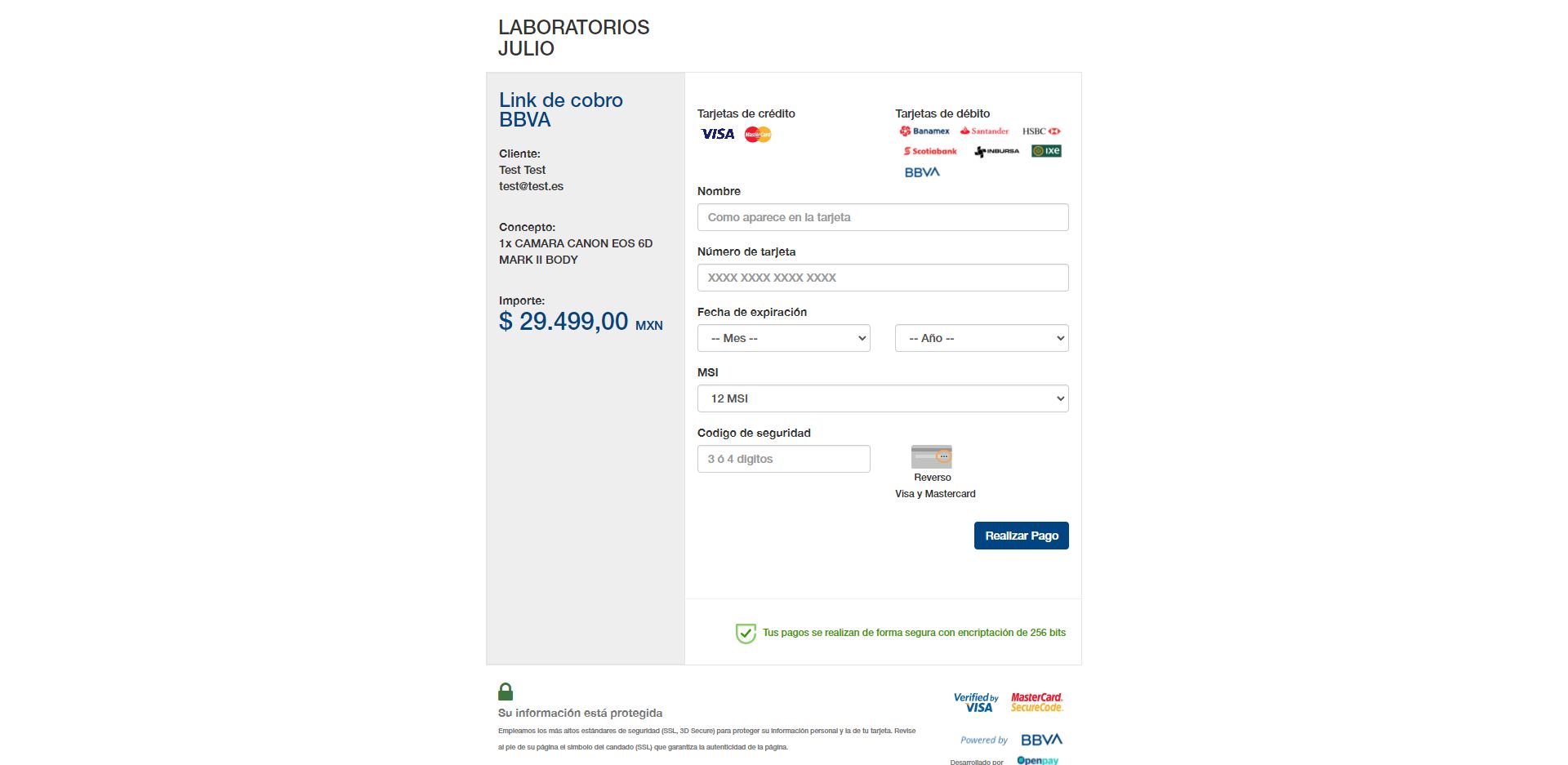
Task: Click the green padlock icon
Action: (506, 692)
